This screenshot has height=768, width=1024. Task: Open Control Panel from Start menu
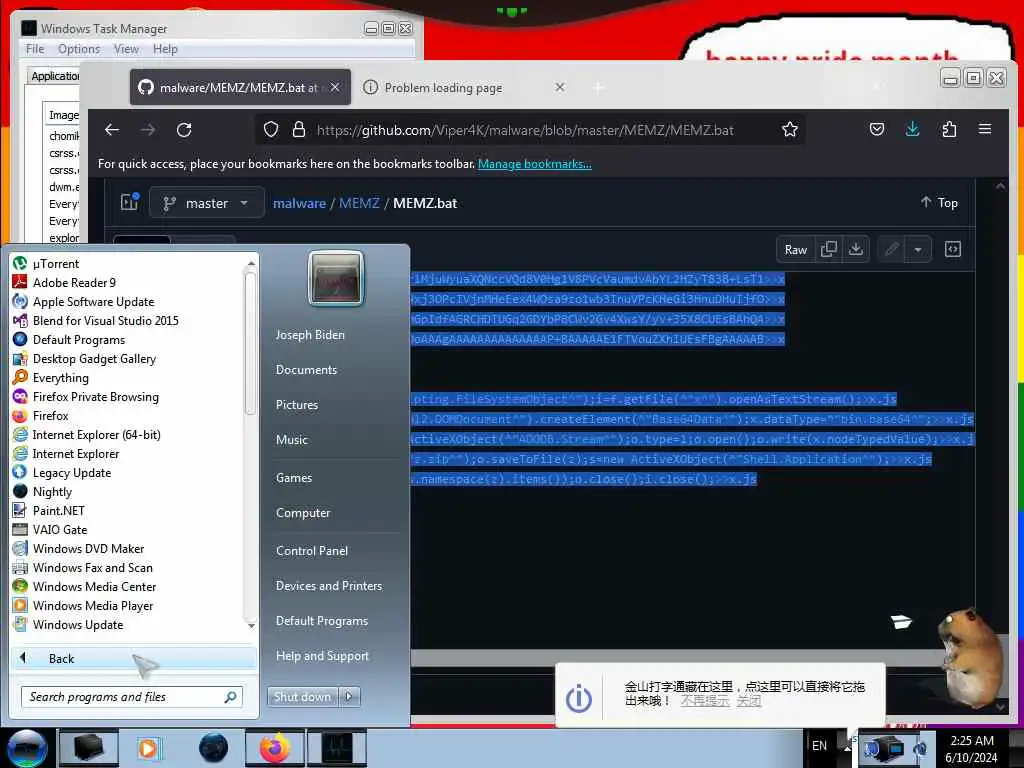pyautogui.click(x=312, y=551)
